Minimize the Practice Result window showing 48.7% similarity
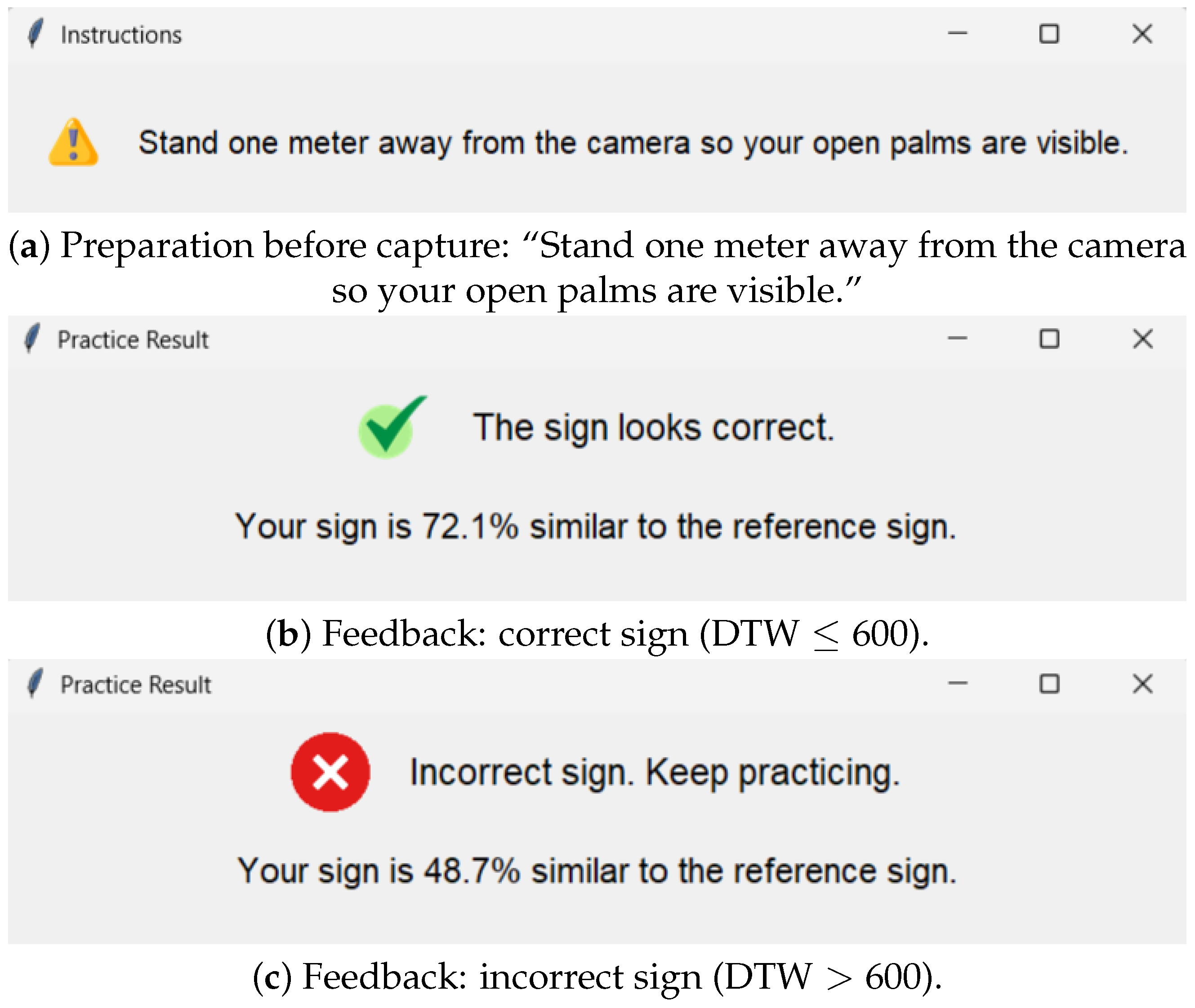 [957, 683]
